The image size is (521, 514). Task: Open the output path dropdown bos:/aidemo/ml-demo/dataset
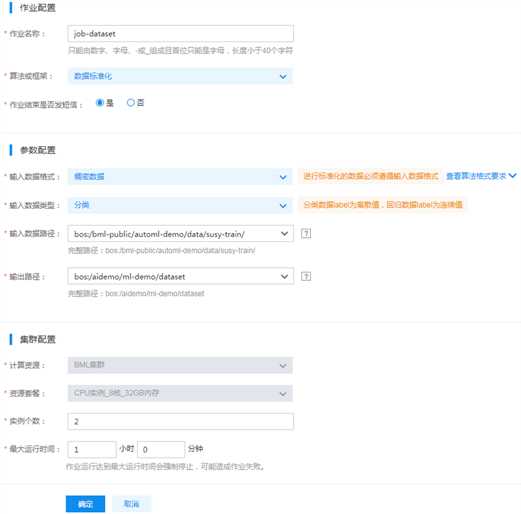click(180, 276)
